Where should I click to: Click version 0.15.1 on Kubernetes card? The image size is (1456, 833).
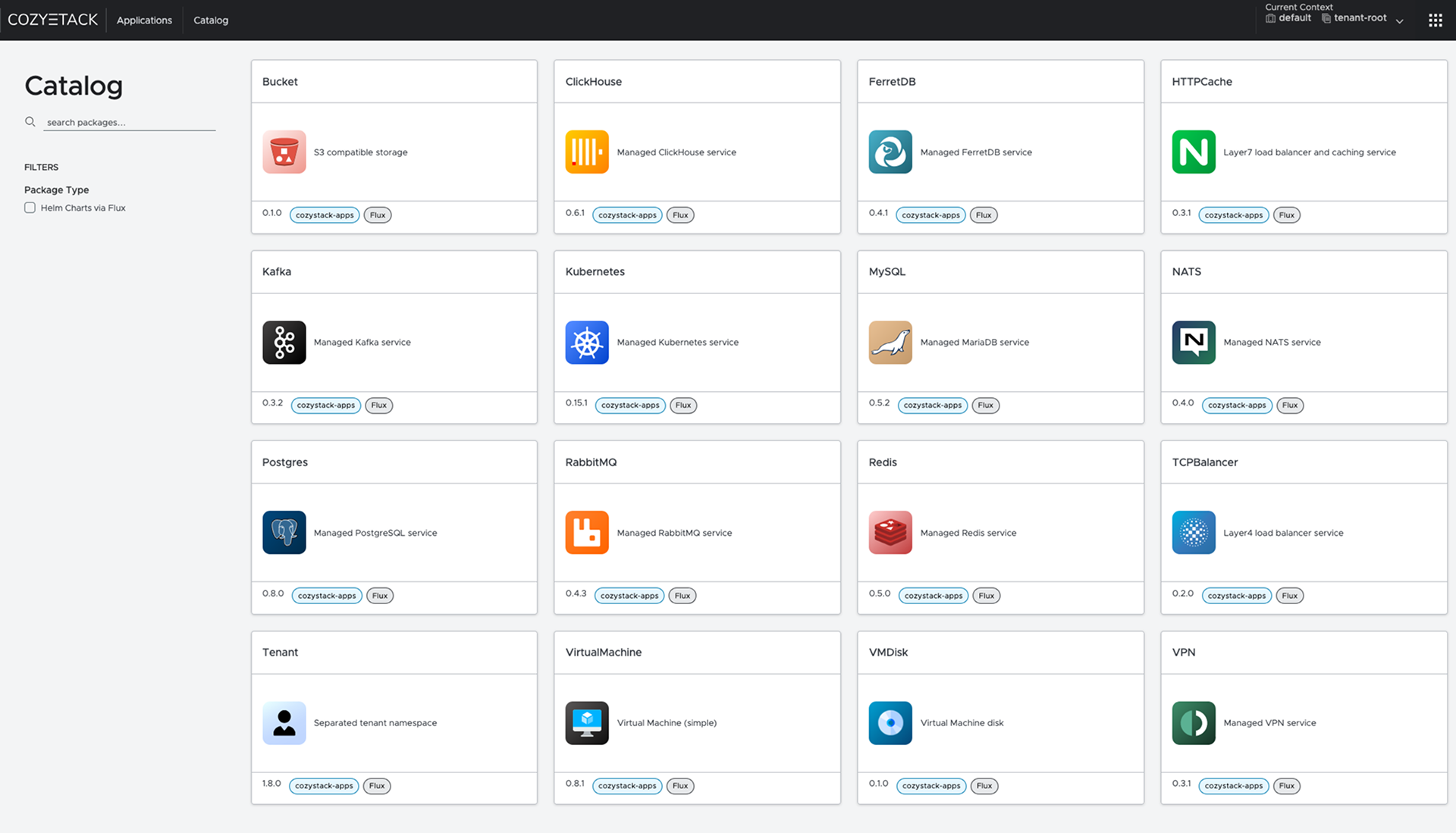(576, 403)
